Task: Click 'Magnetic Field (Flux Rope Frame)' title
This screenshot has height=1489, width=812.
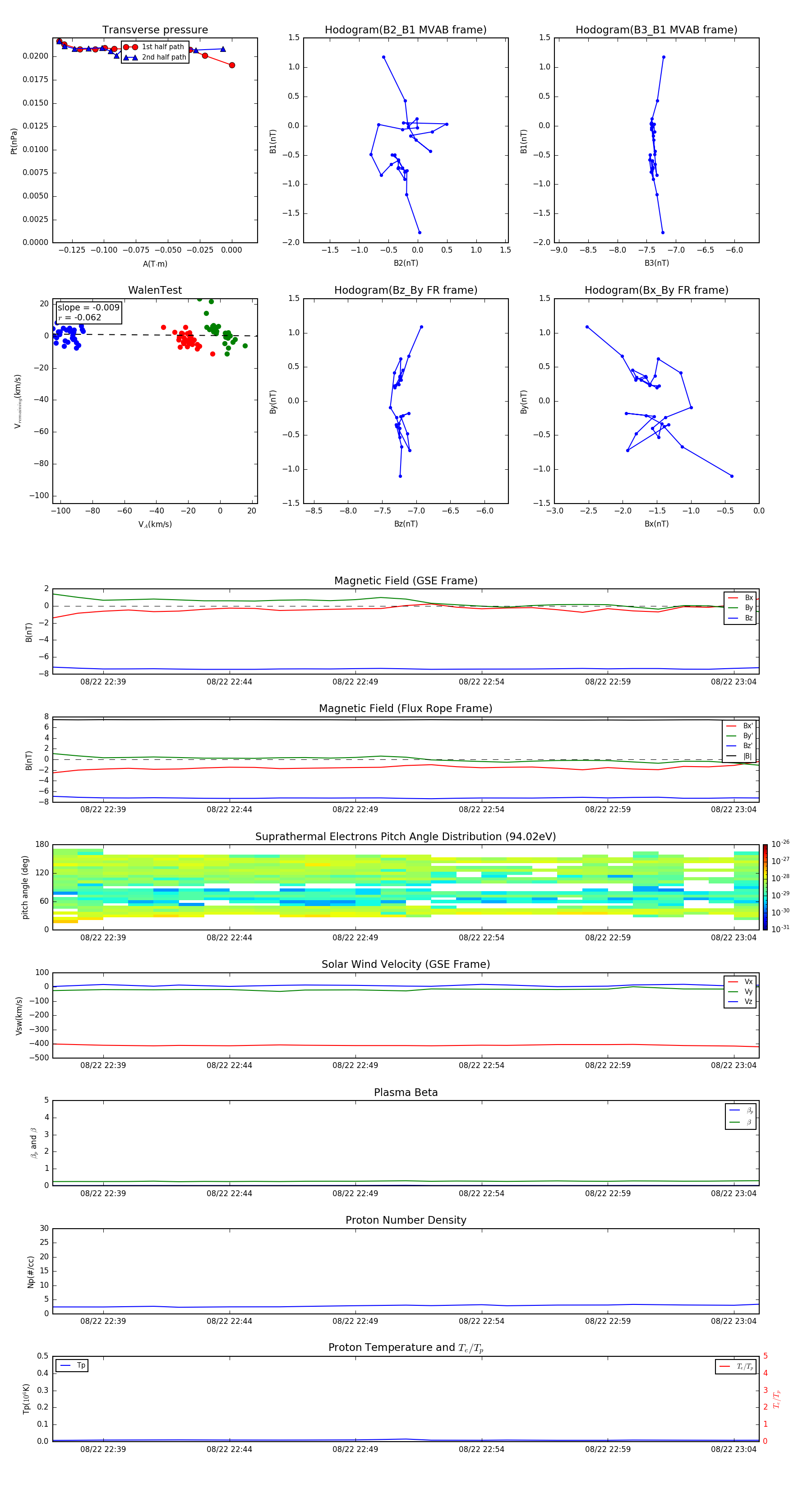Action: 406,709
